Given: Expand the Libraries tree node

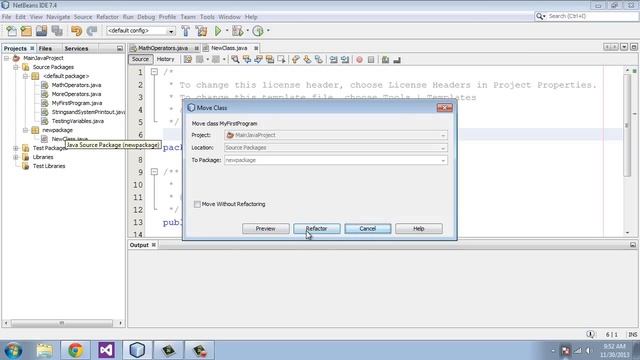Looking at the screenshot, I should pos(16,157).
